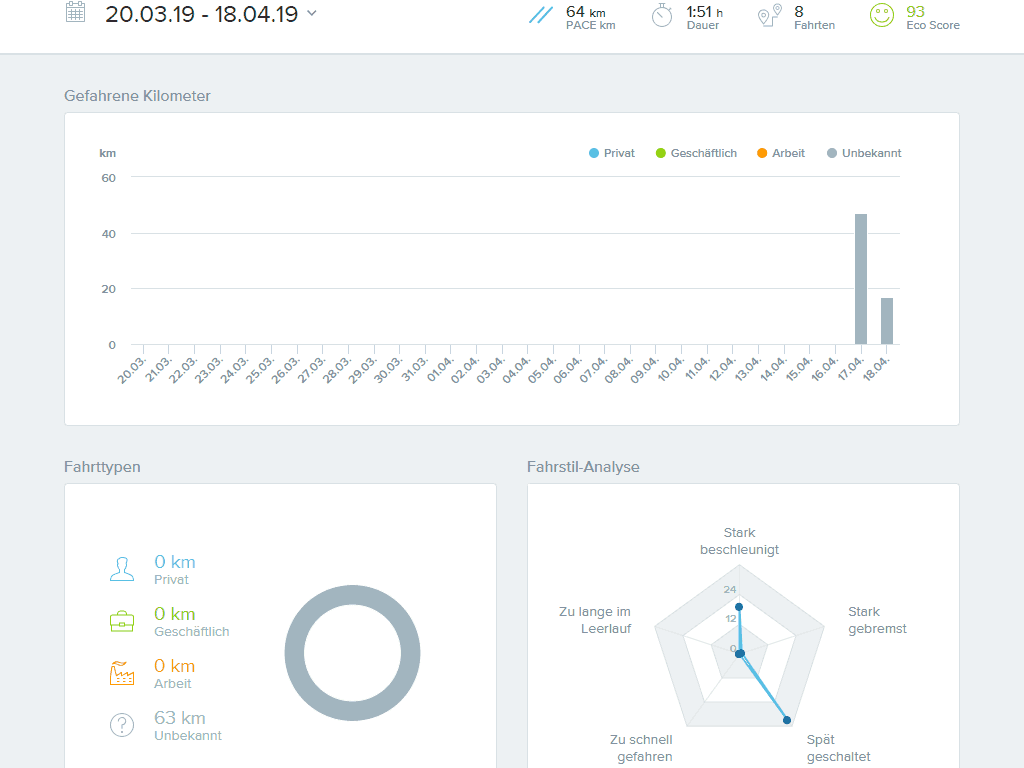Viewport: 1024px width, 768px height.
Task: Click the Eco Score smiley icon
Action: tap(882, 15)
